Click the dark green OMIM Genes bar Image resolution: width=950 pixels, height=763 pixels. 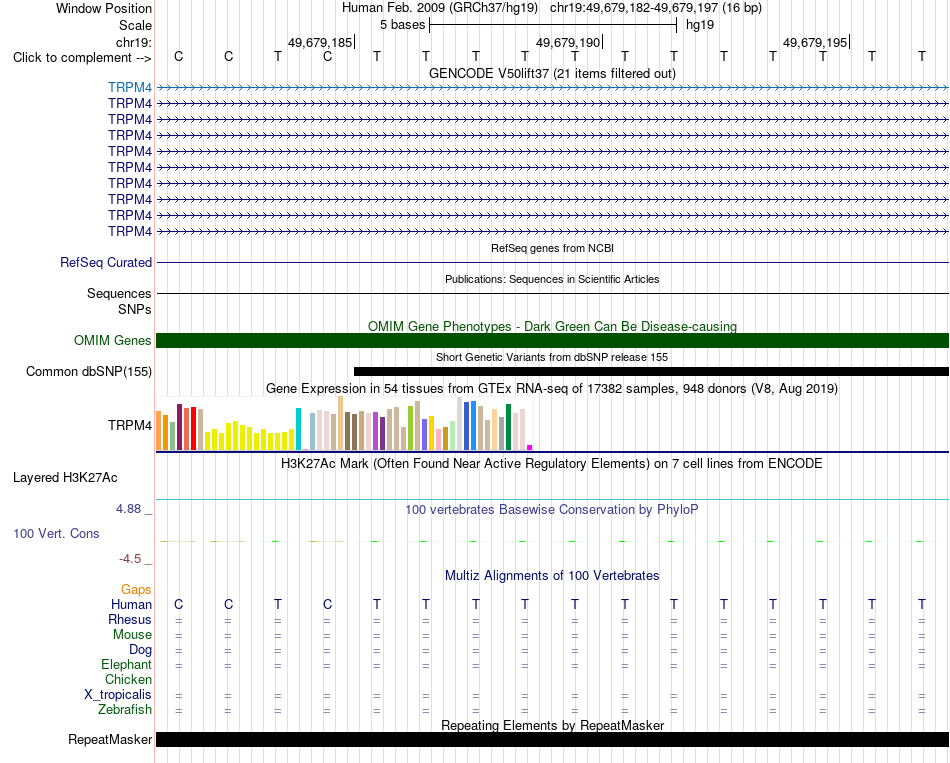click(x=552, y=341)
